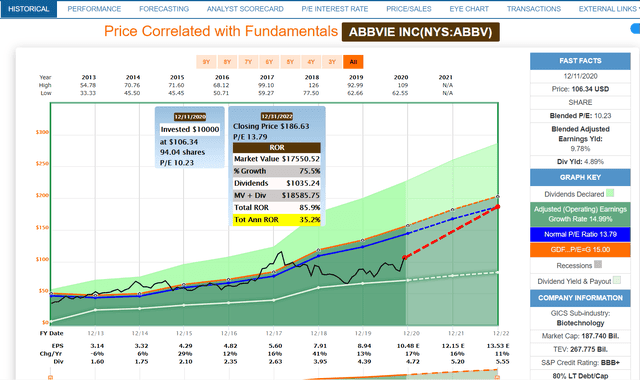The image size is (640, 380).
Task: Toggle Dividends Declared green swatch
Action: (610, 193)
